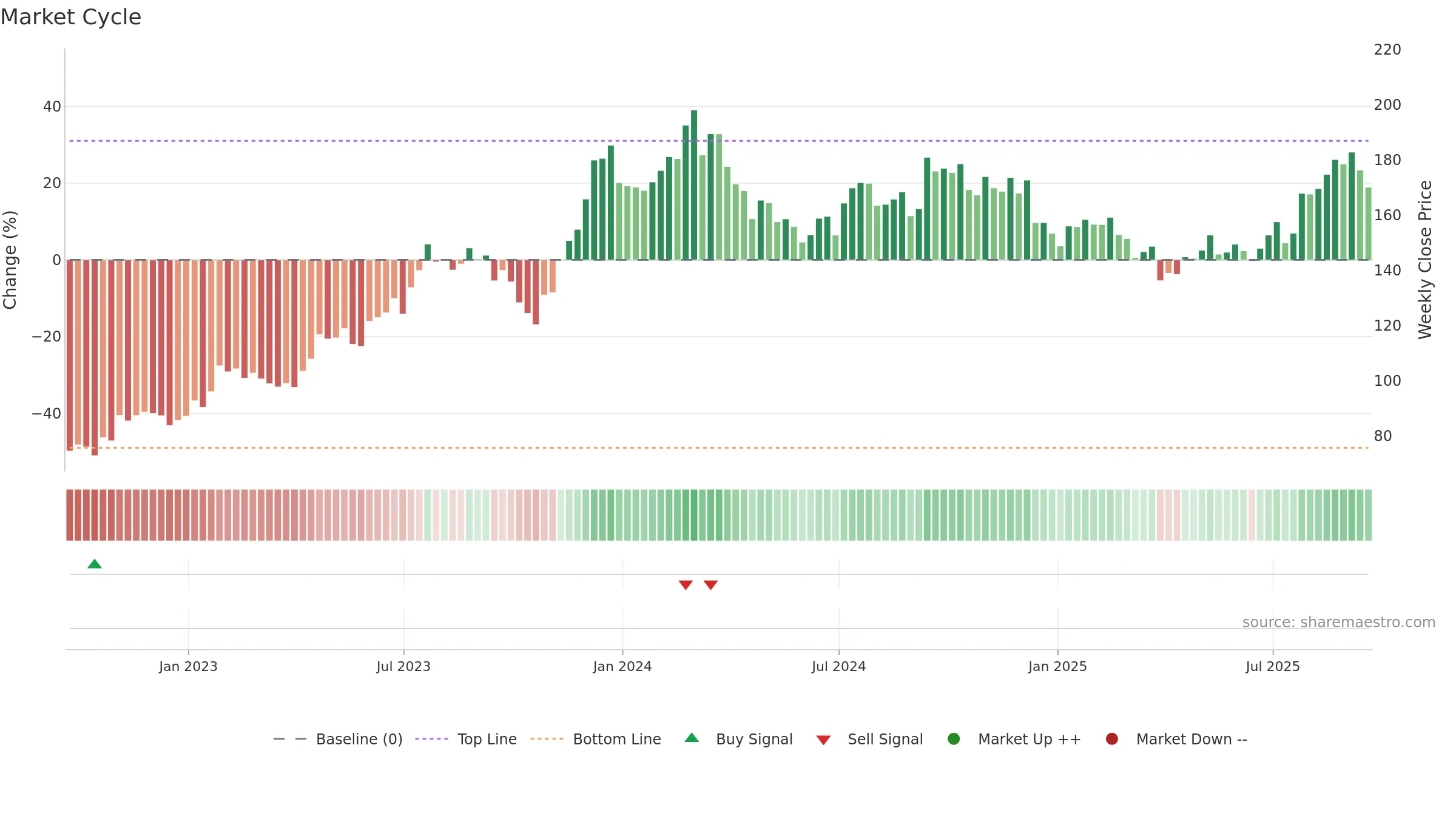Click the 180 tick on right axis

pyautogui.click(x=1387, y=160)
